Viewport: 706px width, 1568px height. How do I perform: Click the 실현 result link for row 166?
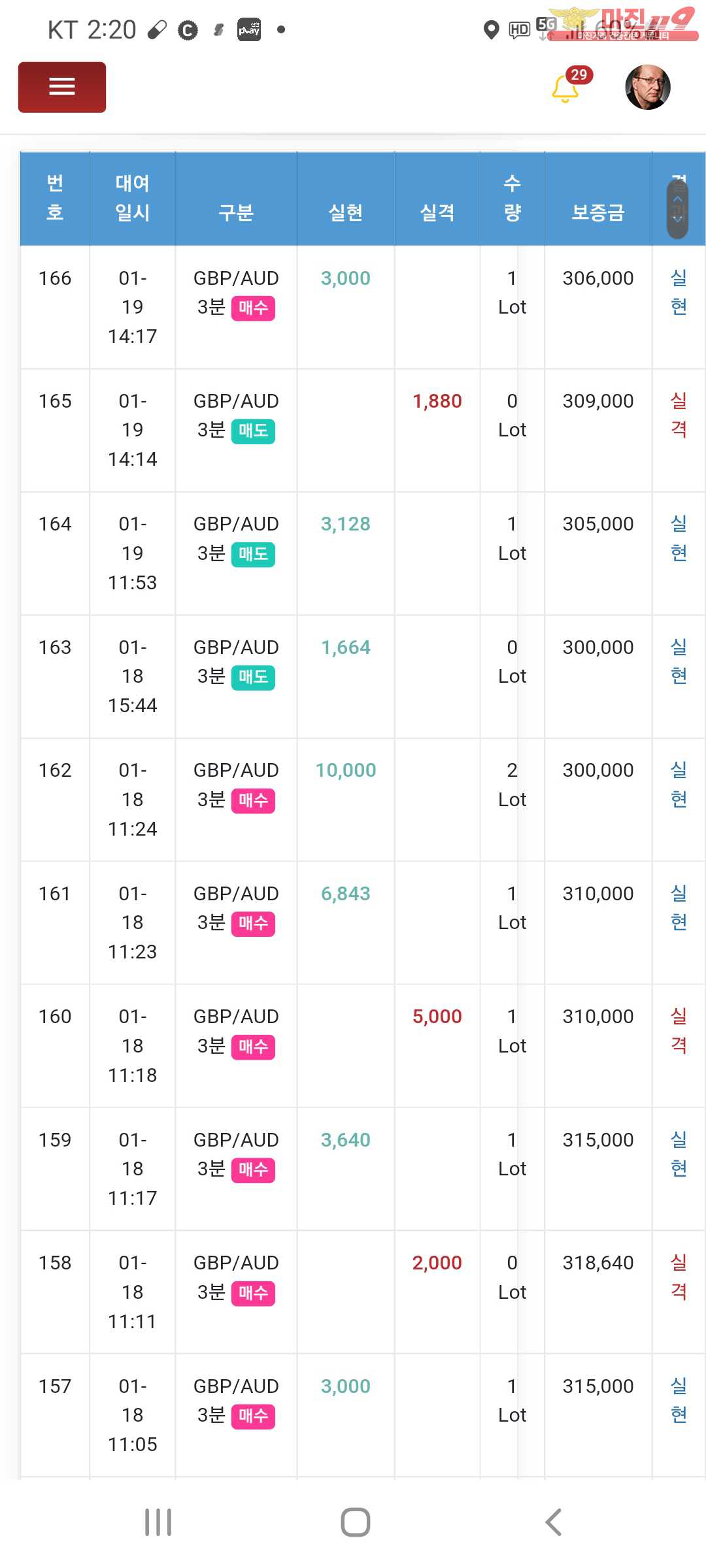coord(679,292)
